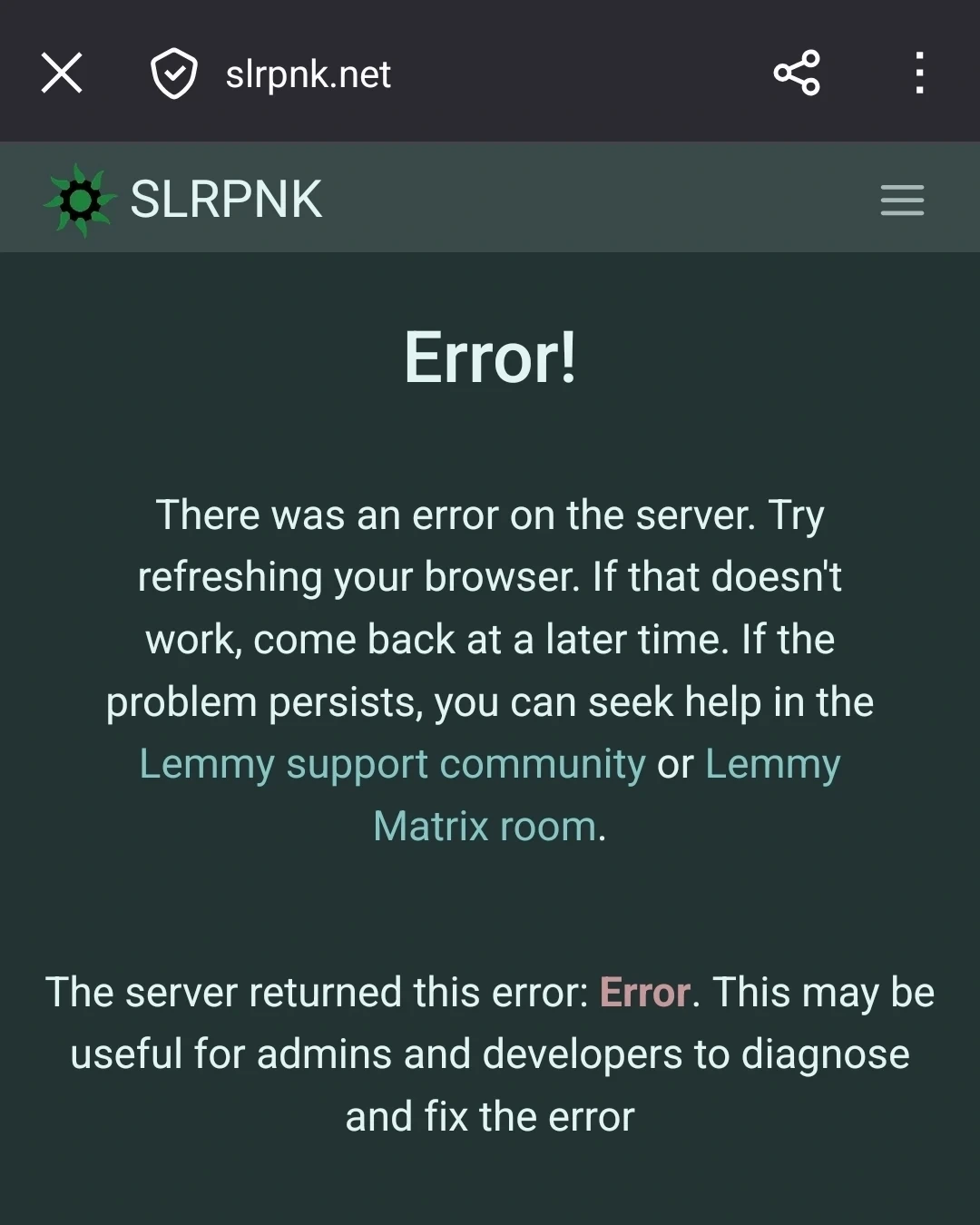
Task: Click the word "Lemmy" ending the link line
Action: click(x=772, y=764)
